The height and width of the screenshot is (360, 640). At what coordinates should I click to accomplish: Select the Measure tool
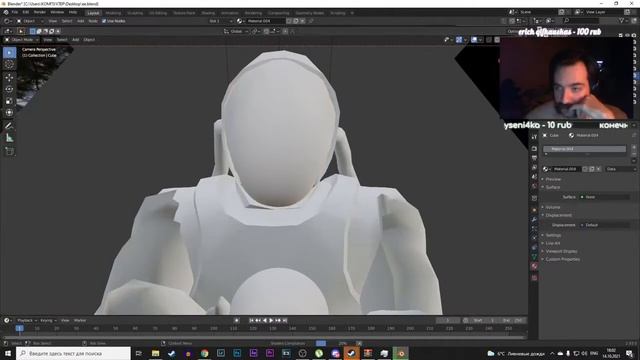click(x=9, y=138)
